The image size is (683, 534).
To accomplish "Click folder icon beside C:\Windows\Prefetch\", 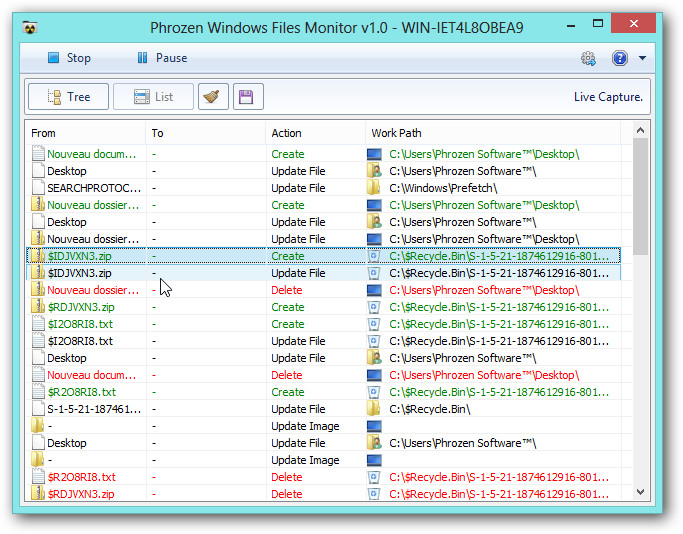I will [374, 188].
